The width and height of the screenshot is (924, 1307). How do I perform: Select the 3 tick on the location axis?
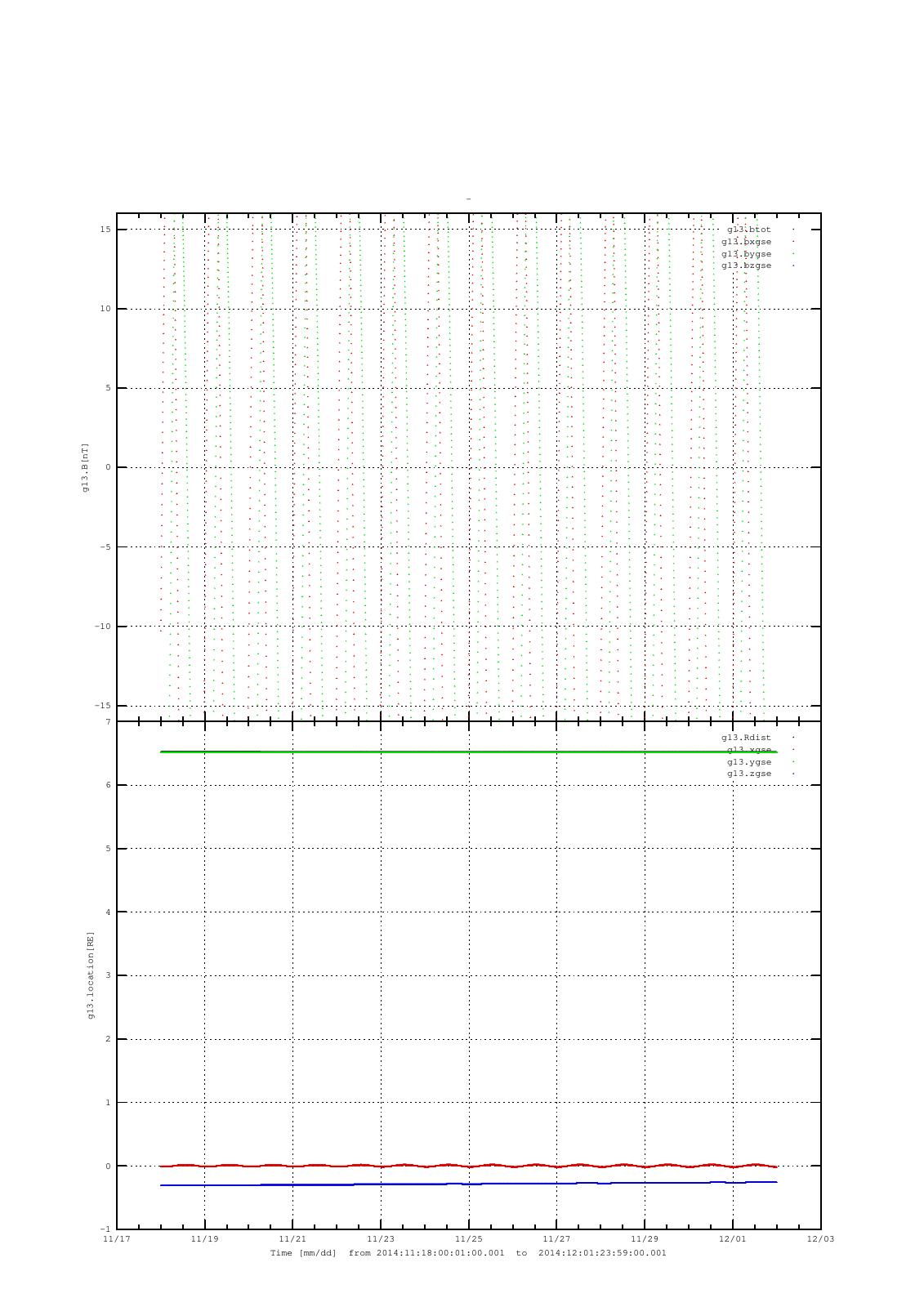[108, 975]
